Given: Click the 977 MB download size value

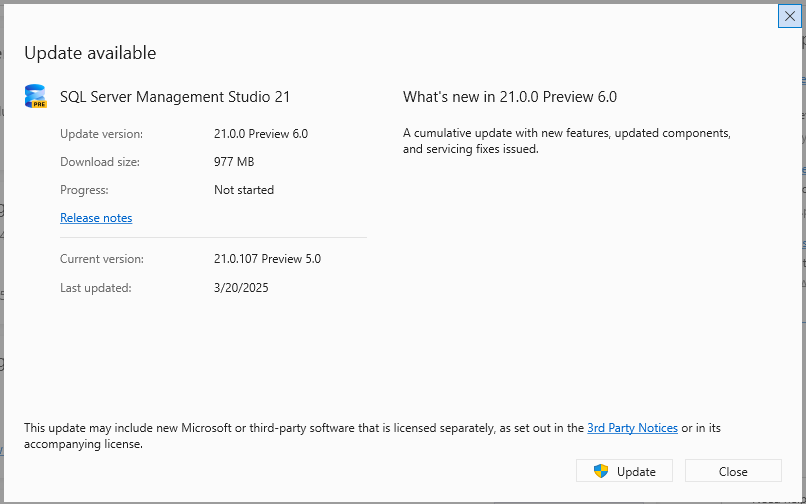Looking at the screenshot, I should click(235, 162).
